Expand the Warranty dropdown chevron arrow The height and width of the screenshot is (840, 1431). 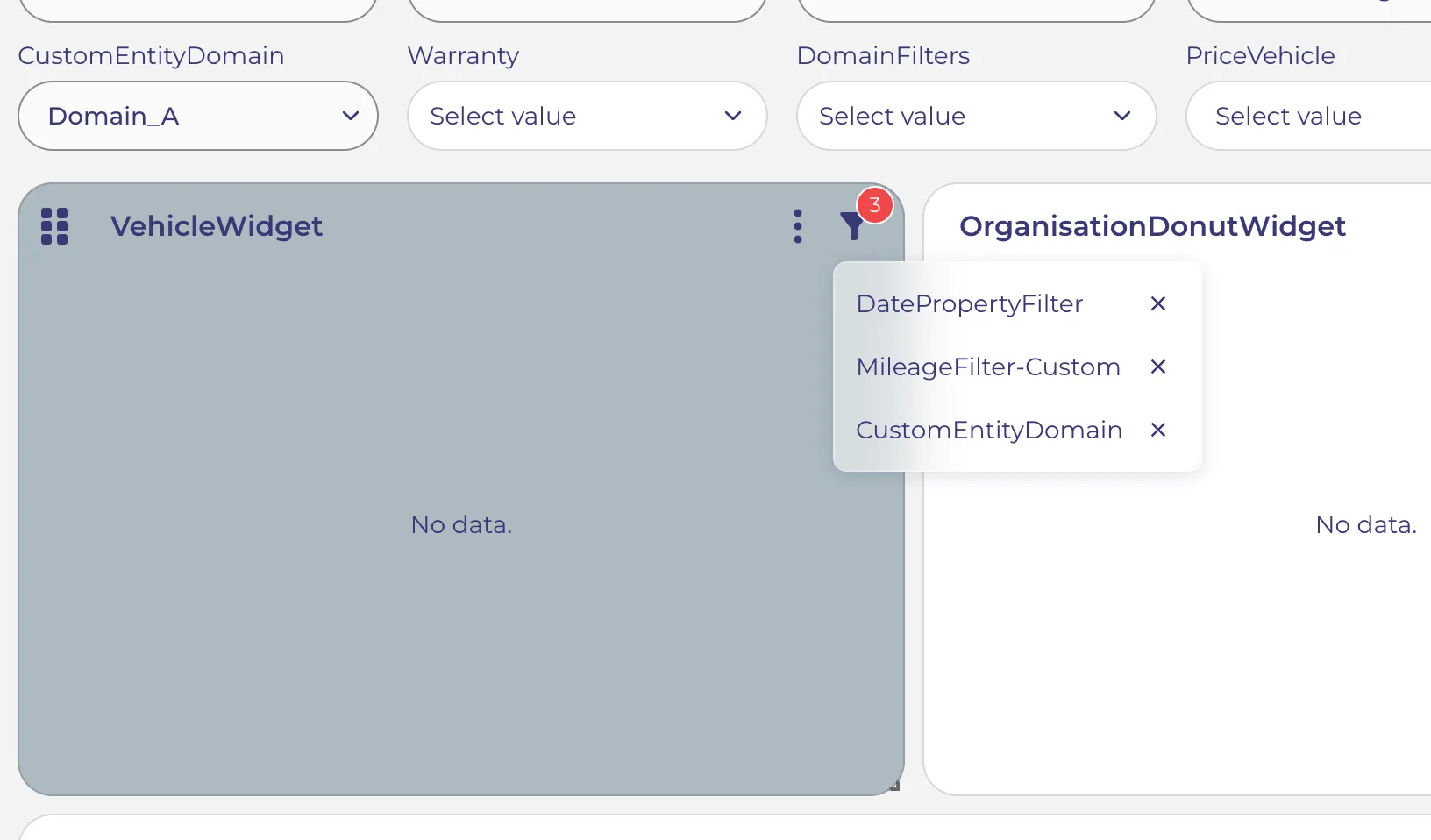(x=733, y=116)
